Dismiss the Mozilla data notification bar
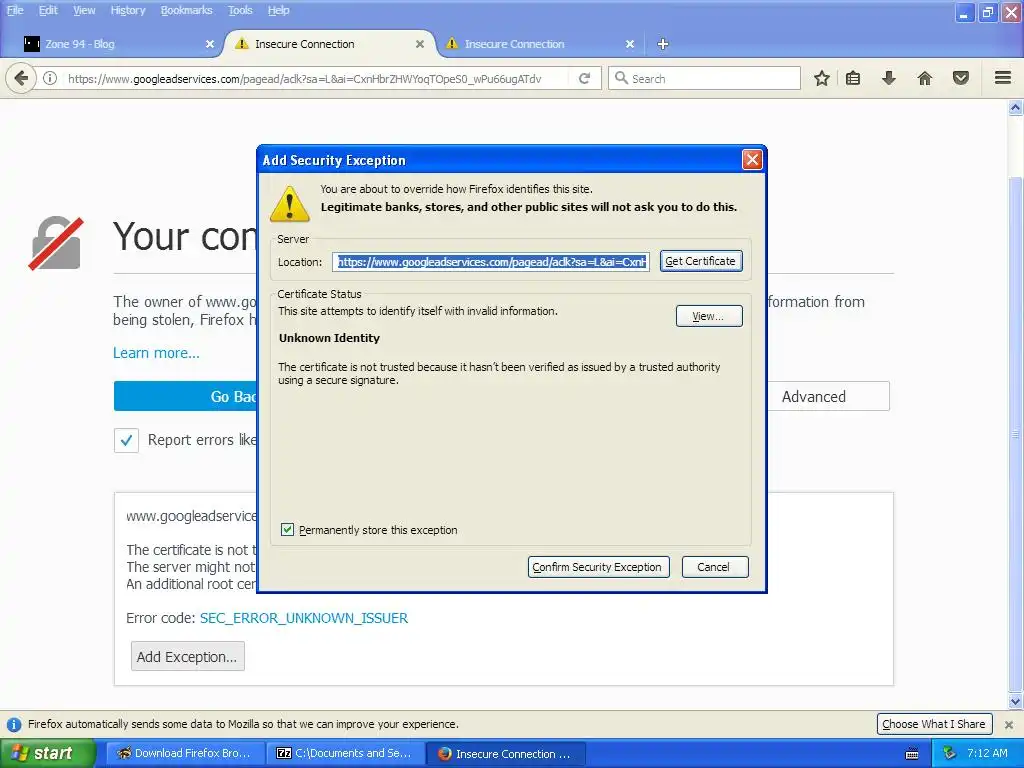 (x=1009, y=724)
